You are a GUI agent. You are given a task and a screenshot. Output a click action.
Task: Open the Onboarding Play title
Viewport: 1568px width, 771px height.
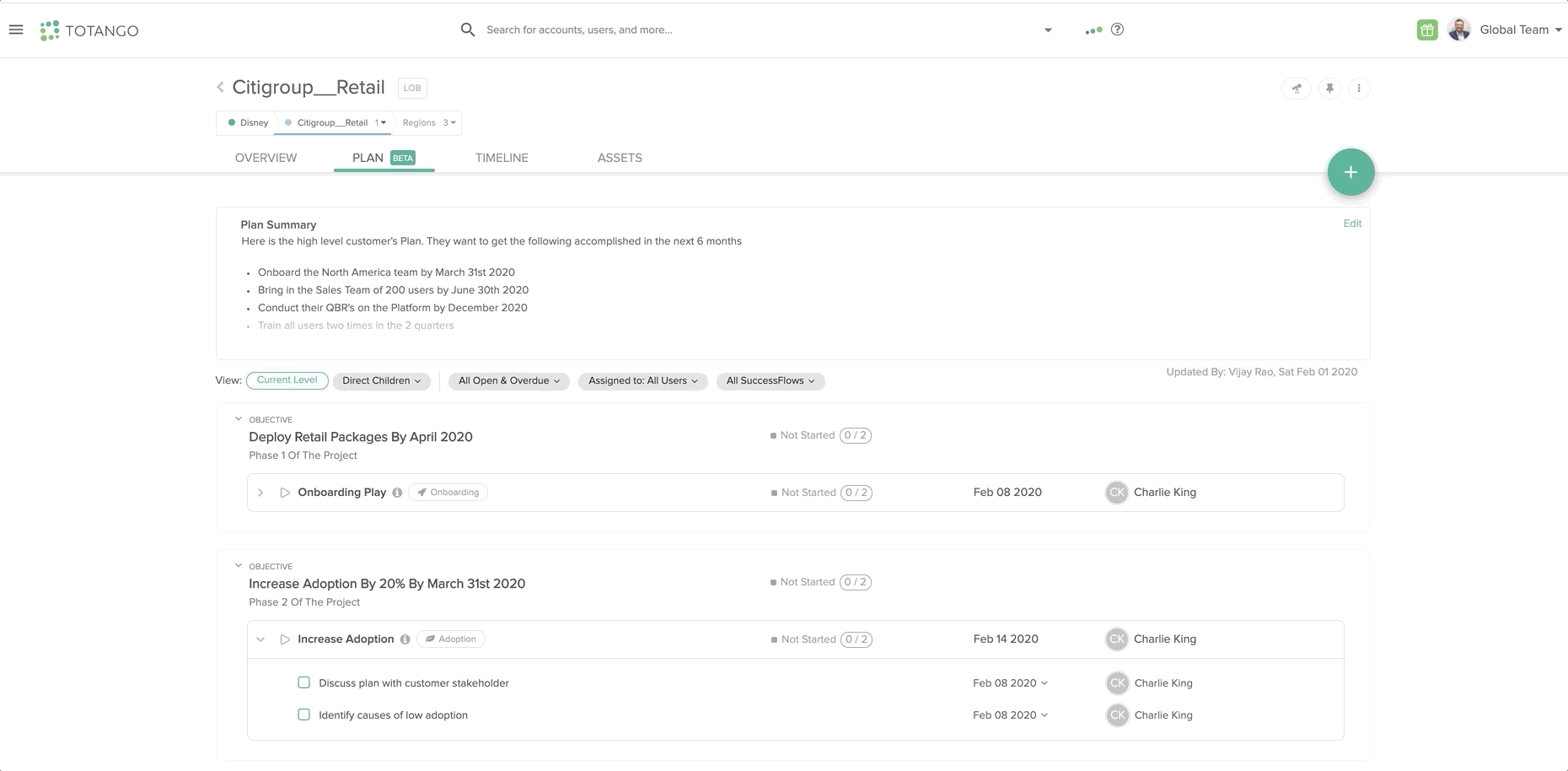click(341, 493)
